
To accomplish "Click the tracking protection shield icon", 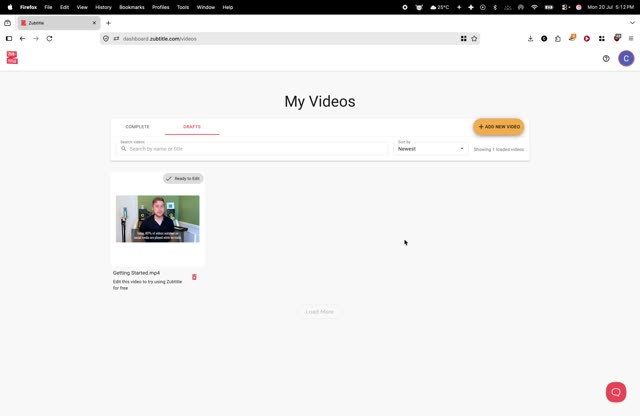I will pos(106,38).
